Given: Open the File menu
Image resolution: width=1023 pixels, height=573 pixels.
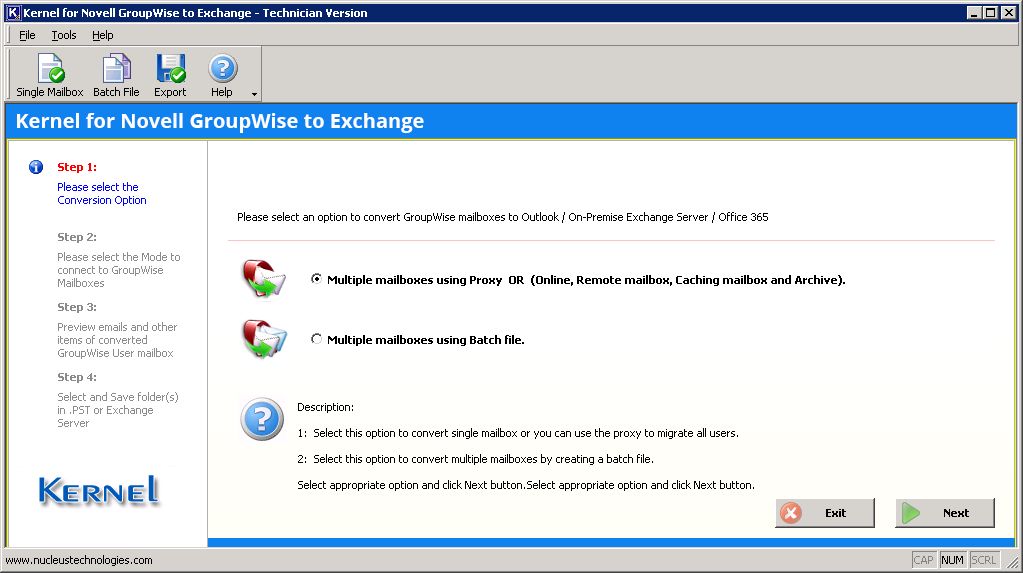Looking at the screenshot, I should pos(27,35).
